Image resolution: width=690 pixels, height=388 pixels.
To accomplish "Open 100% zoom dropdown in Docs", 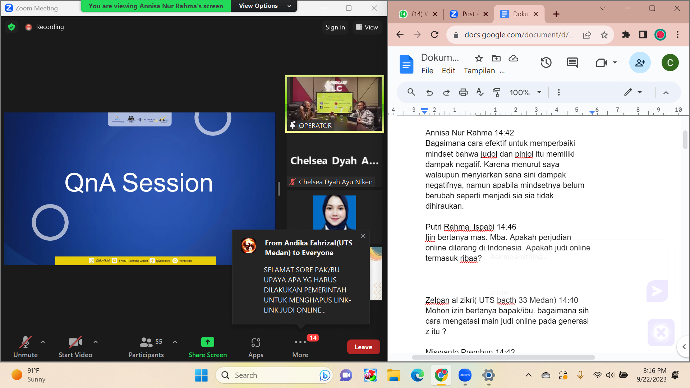I will [525, 92].
